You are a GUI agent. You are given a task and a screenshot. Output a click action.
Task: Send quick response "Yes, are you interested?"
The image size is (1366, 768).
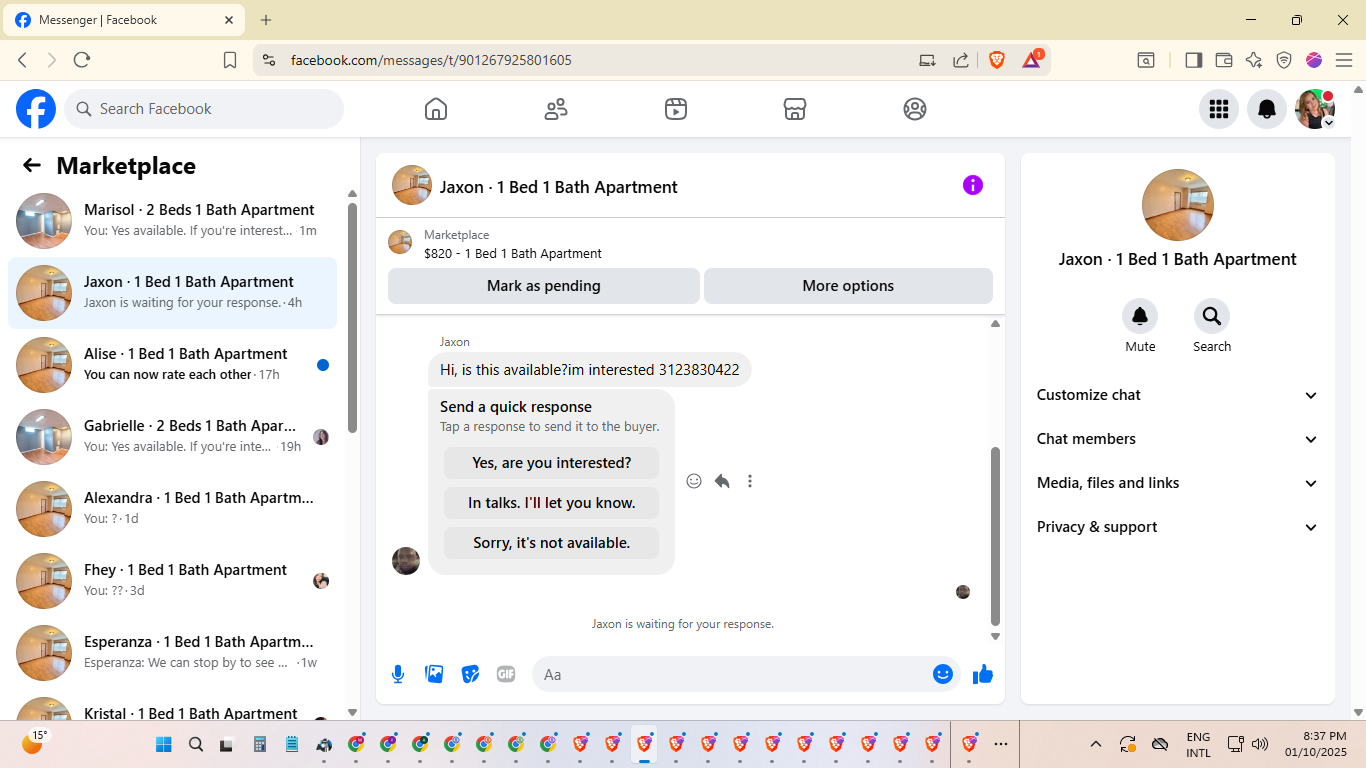pyautogui.click(x=552, y=463)
